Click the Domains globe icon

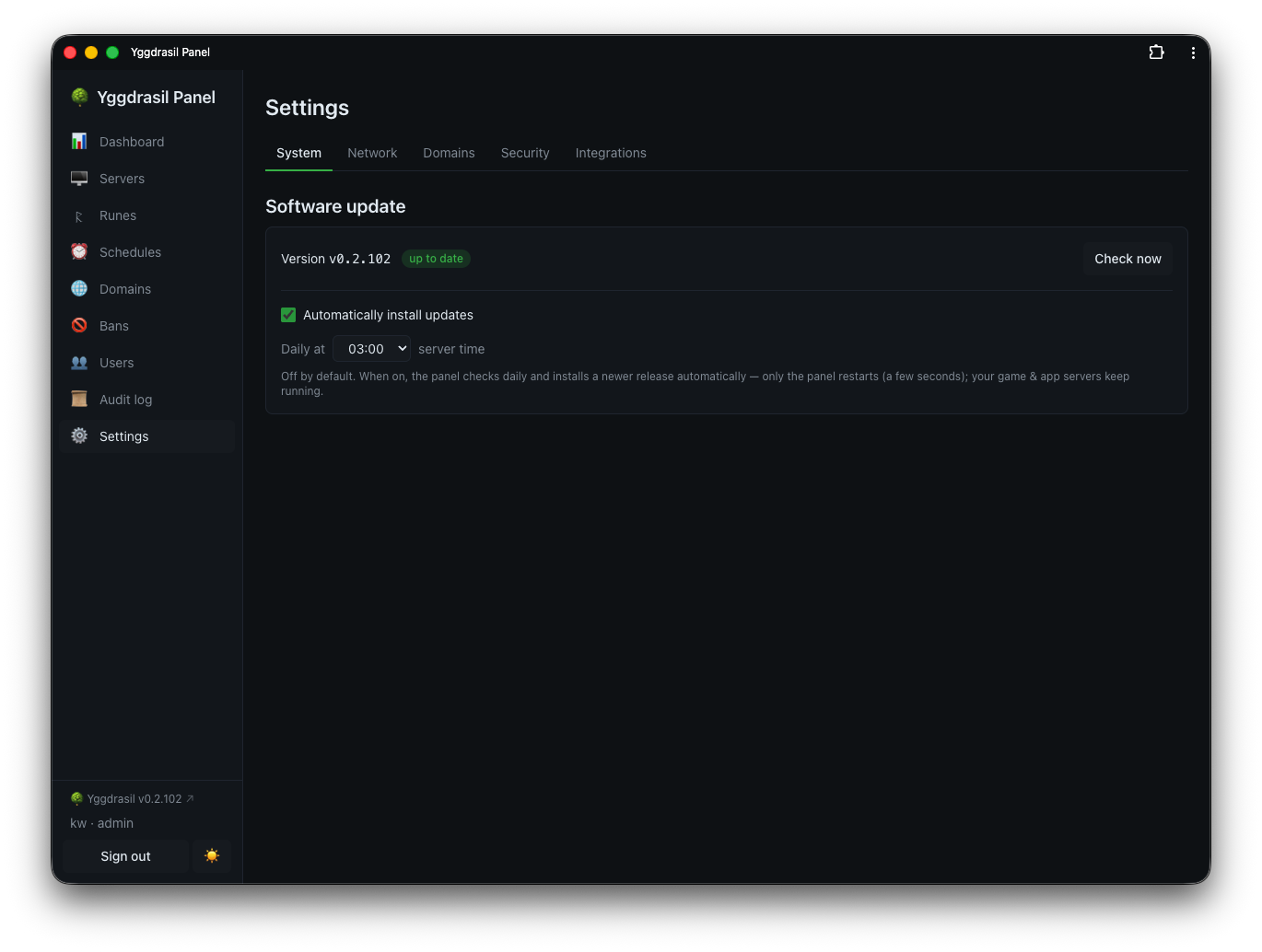coord(79,288)
